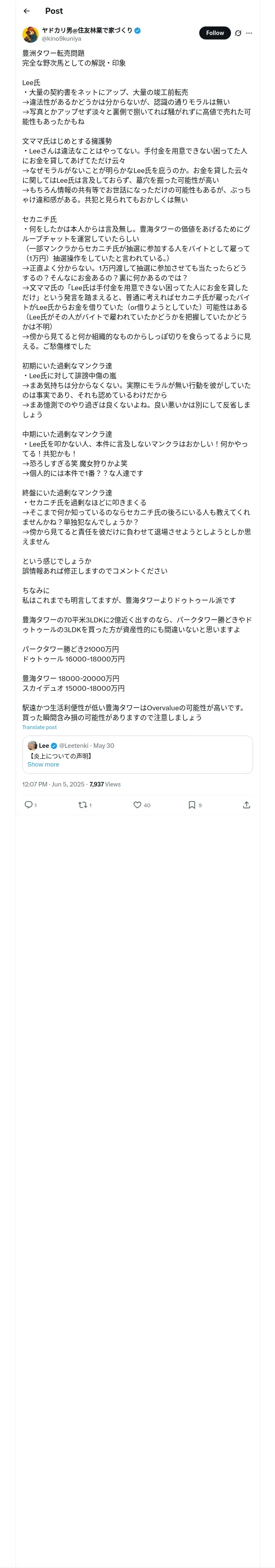275x1568 pixels.
Task: Go back using the arrow icon
Action: click(26, 11)
